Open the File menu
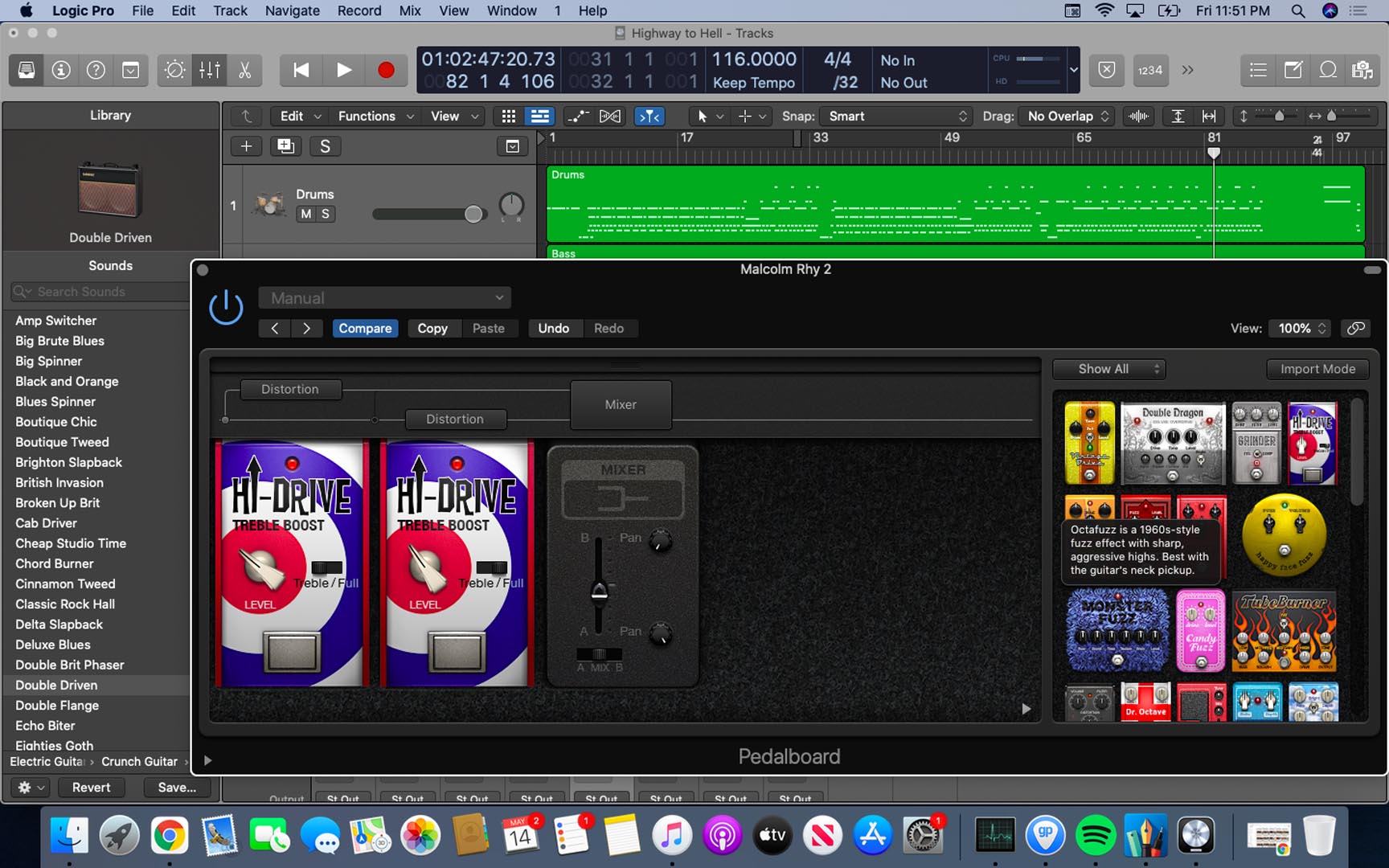Viewport: 1389px width, 868px height. 142,10
